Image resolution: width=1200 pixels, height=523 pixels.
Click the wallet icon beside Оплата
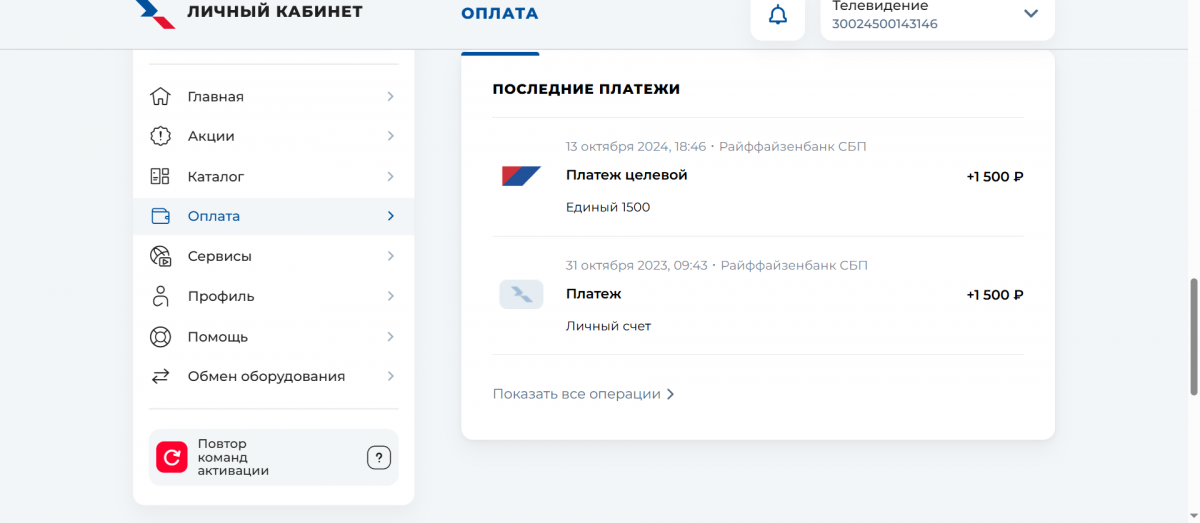coord(160,216)
